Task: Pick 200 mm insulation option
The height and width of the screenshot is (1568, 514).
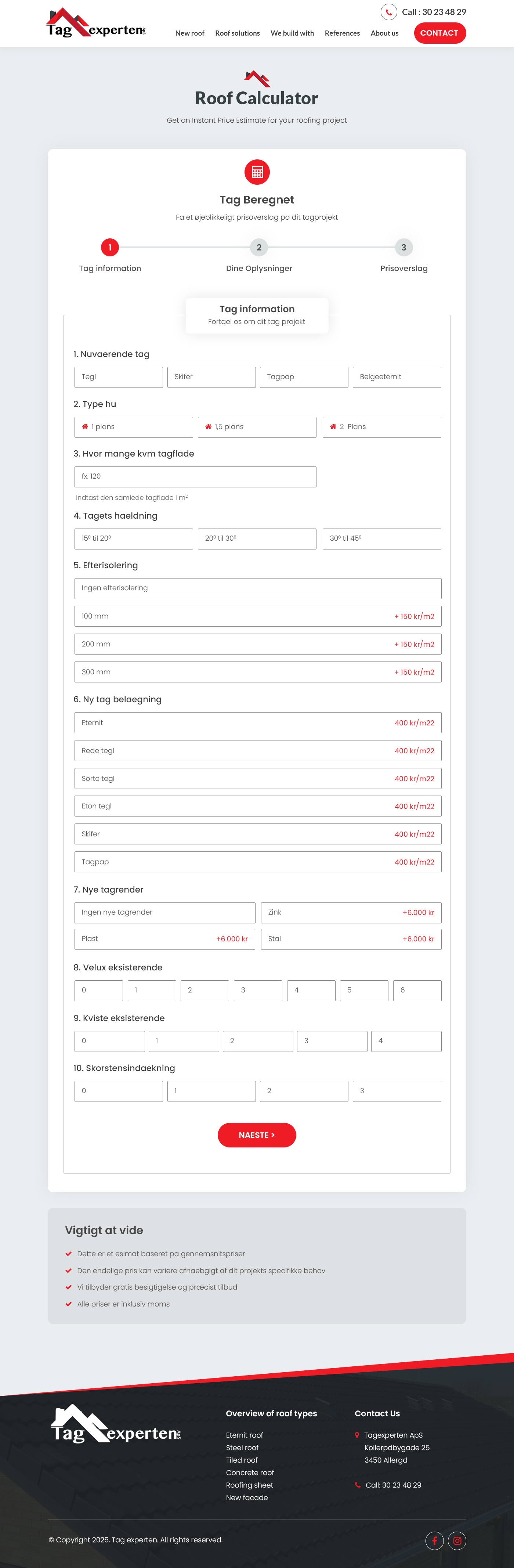Action: pyautogui.click(x=257, y=644)
